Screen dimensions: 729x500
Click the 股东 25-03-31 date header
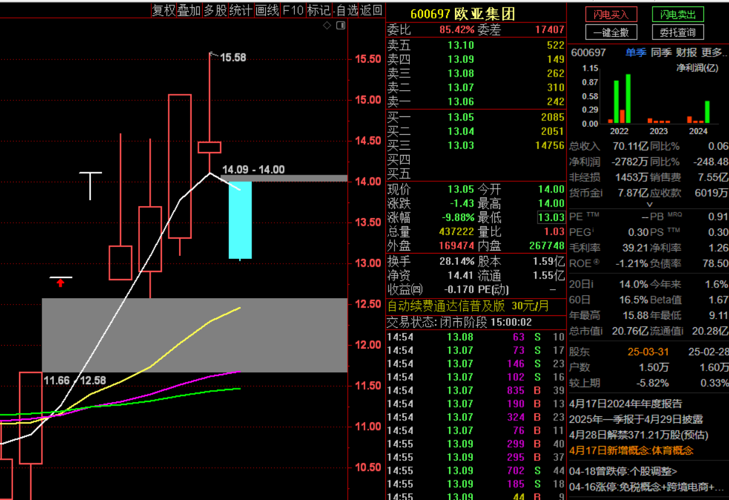(647, 352)
